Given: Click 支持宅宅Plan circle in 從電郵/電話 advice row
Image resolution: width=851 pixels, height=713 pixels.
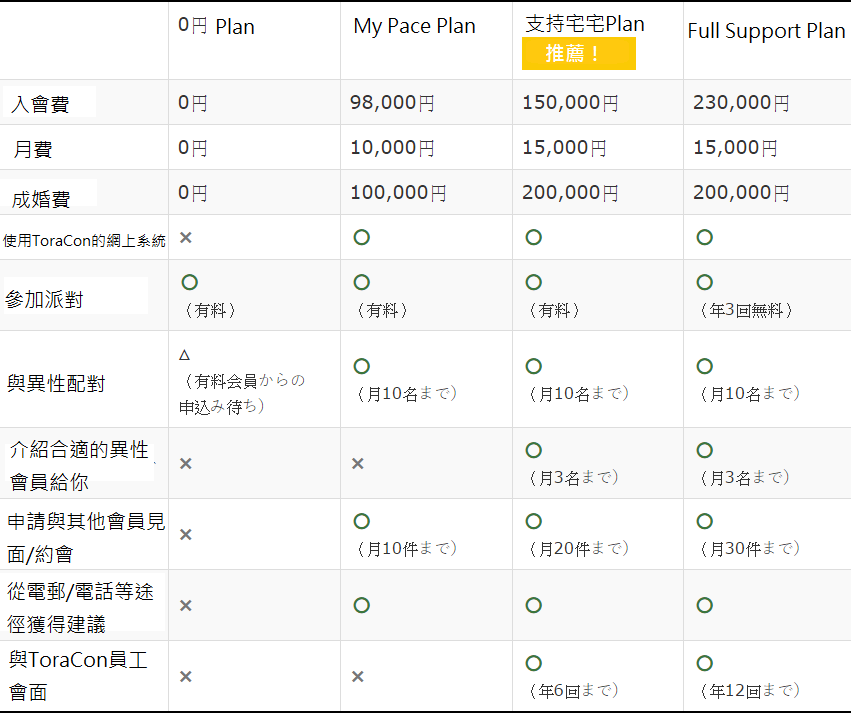Looking at the screenshot, I should tap(534, 605).
